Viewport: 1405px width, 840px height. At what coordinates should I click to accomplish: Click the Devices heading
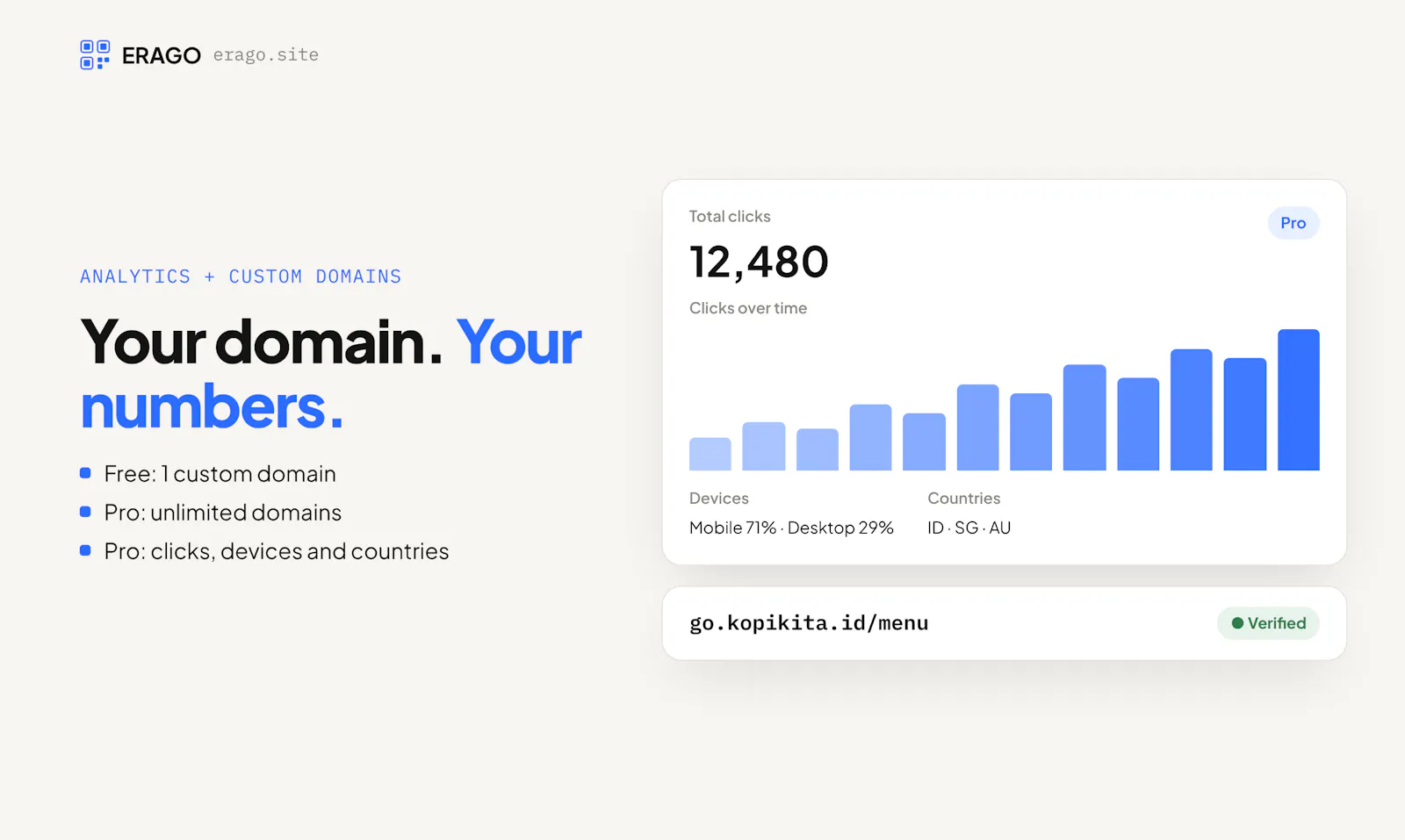click(x=719, y=499)
